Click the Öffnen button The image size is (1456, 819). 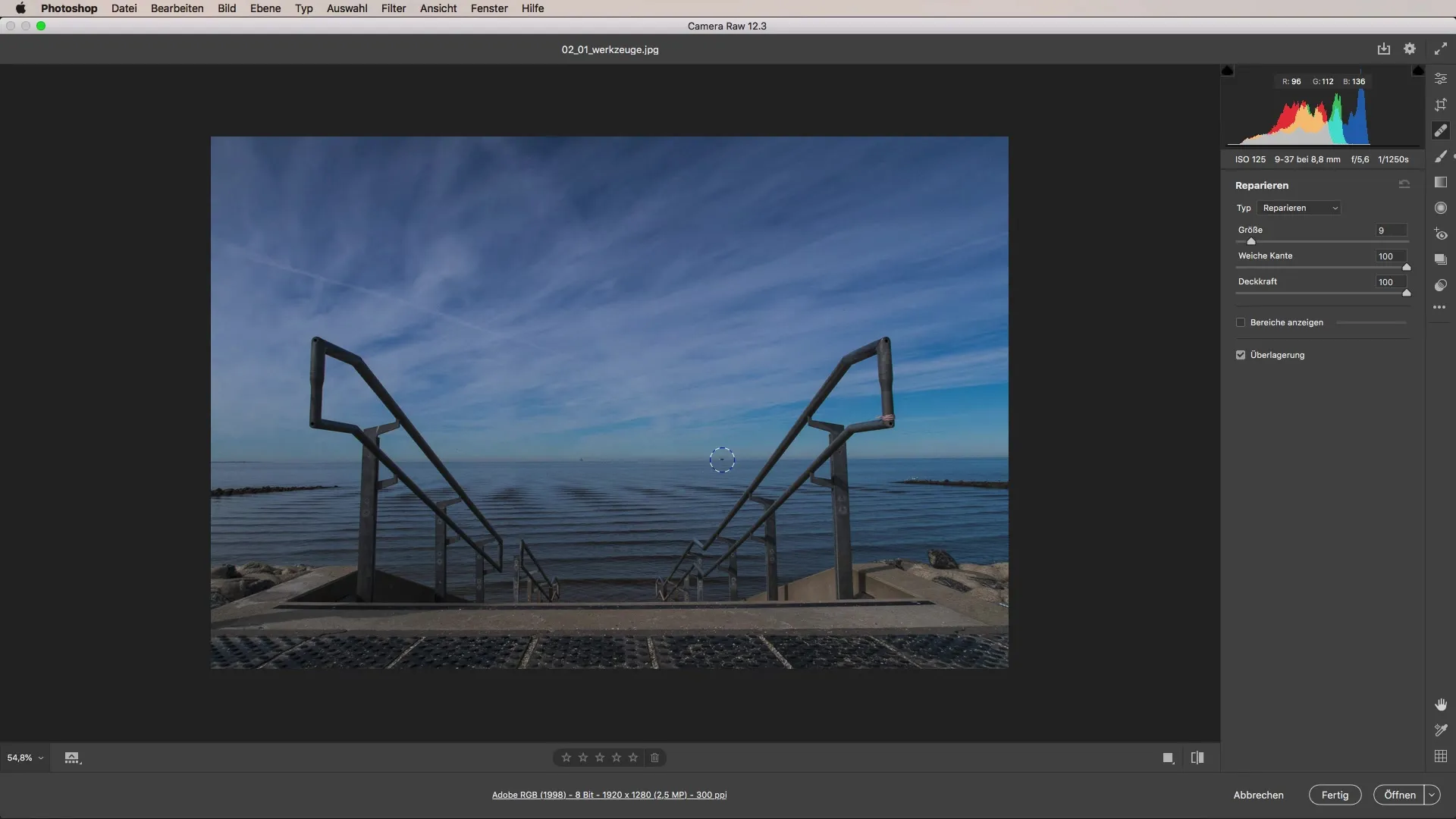coord(1399,795)
